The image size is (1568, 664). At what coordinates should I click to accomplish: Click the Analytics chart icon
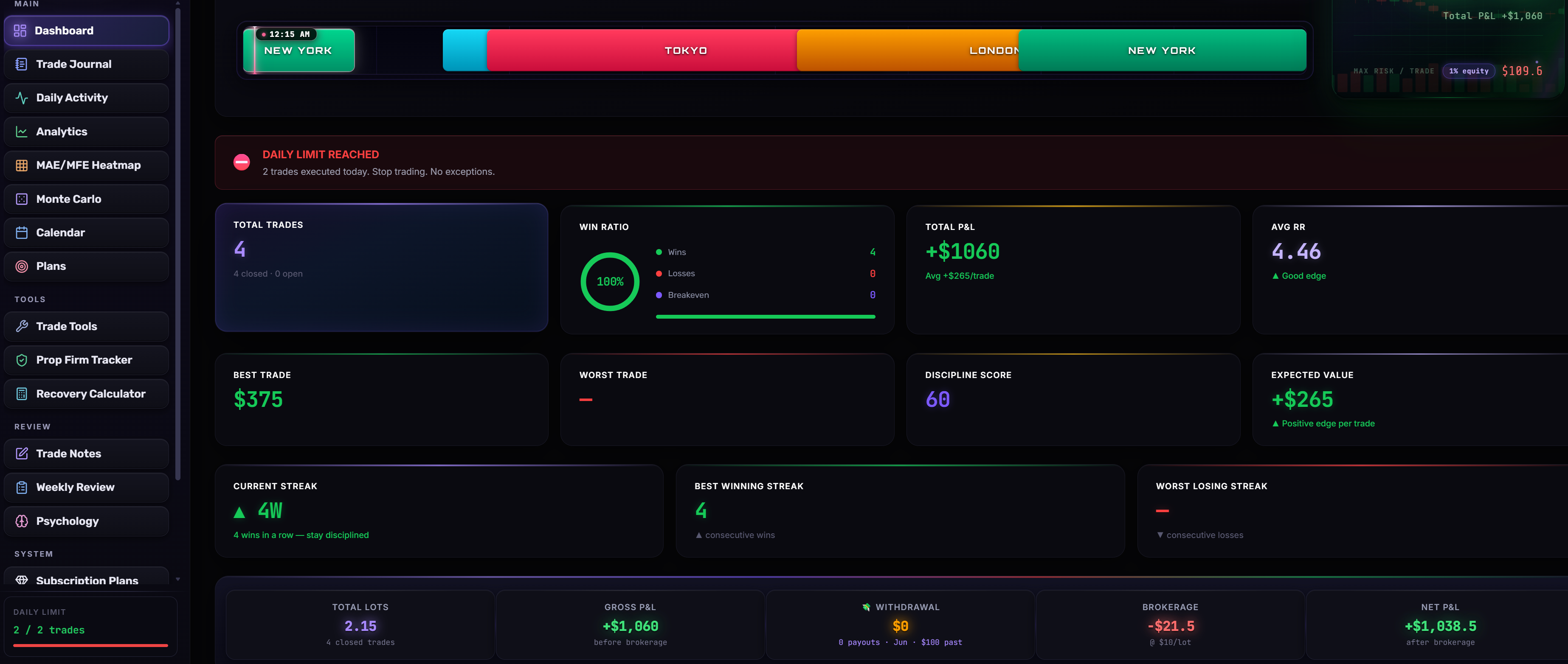(x=21, y=132)
